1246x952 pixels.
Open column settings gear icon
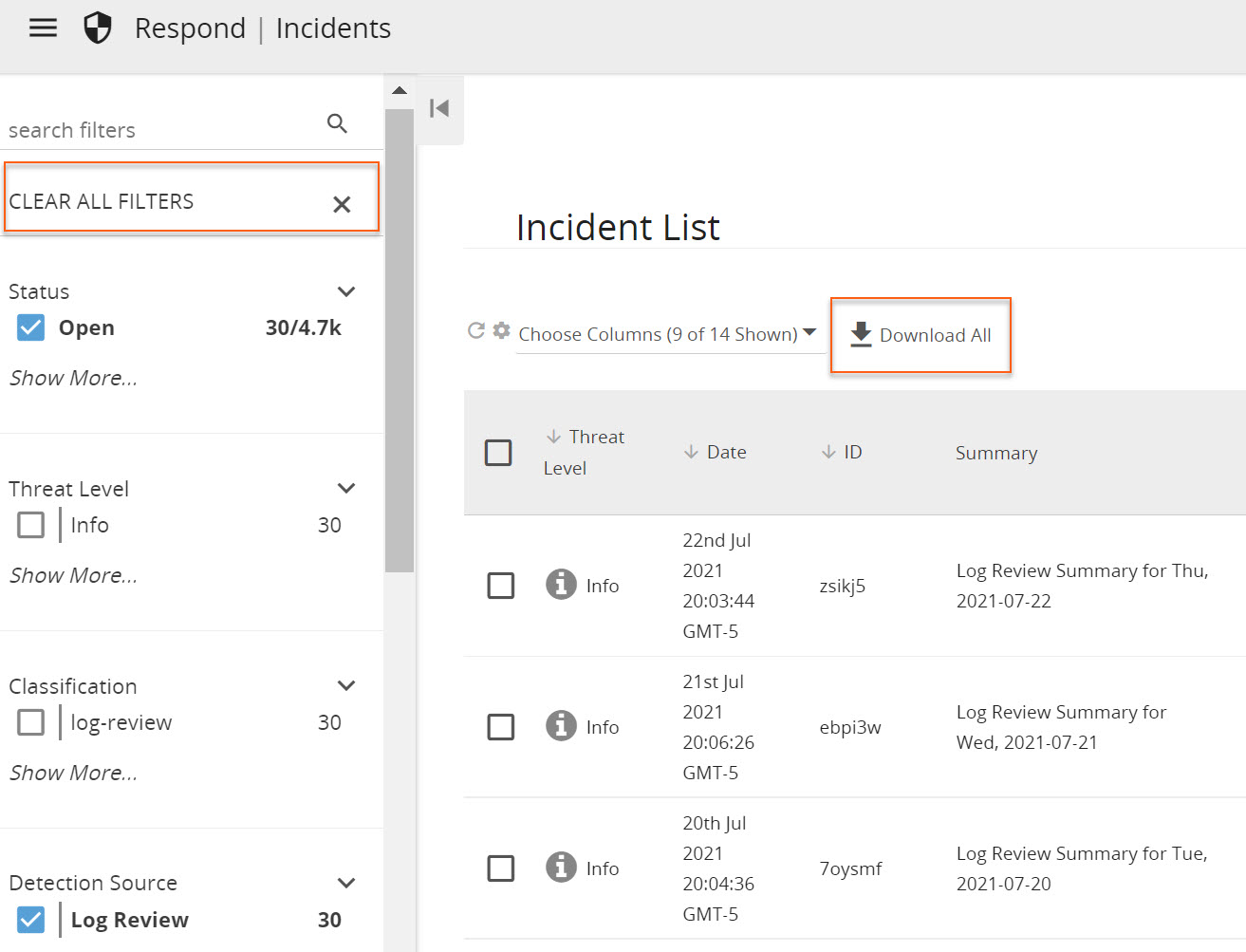tap(502, 330)
